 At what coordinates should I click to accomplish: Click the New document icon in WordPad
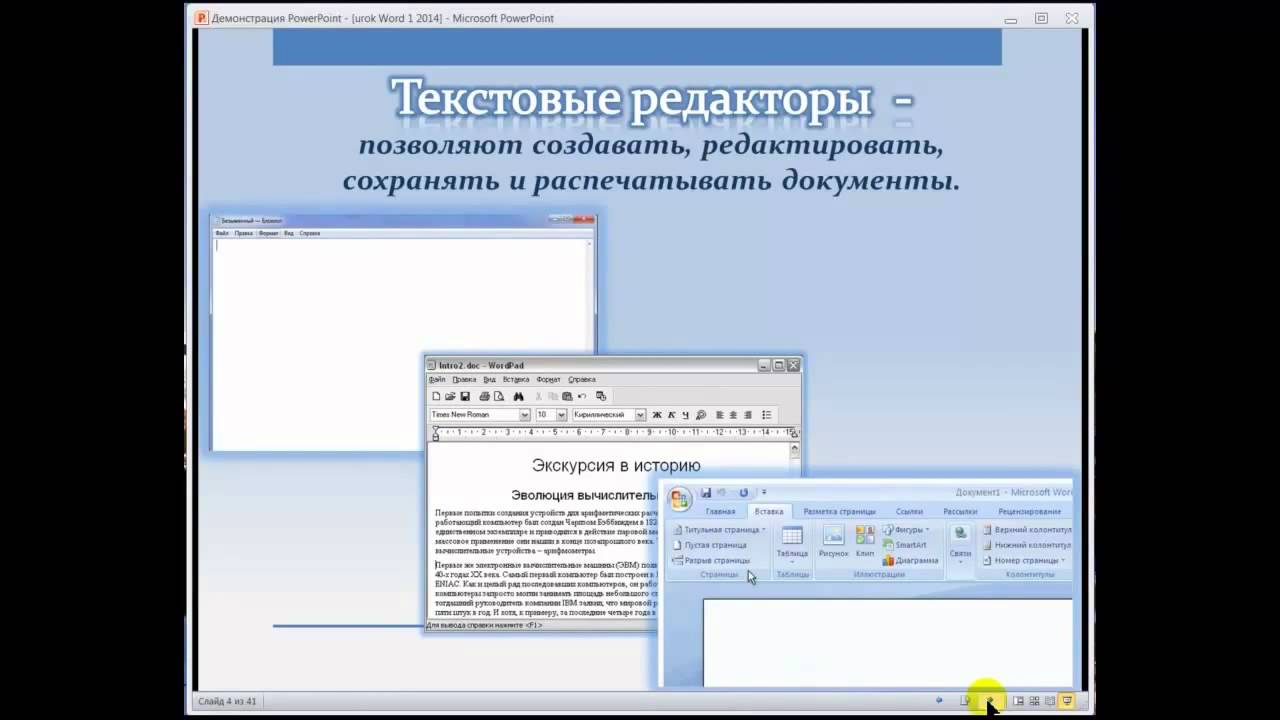point(436,396)
